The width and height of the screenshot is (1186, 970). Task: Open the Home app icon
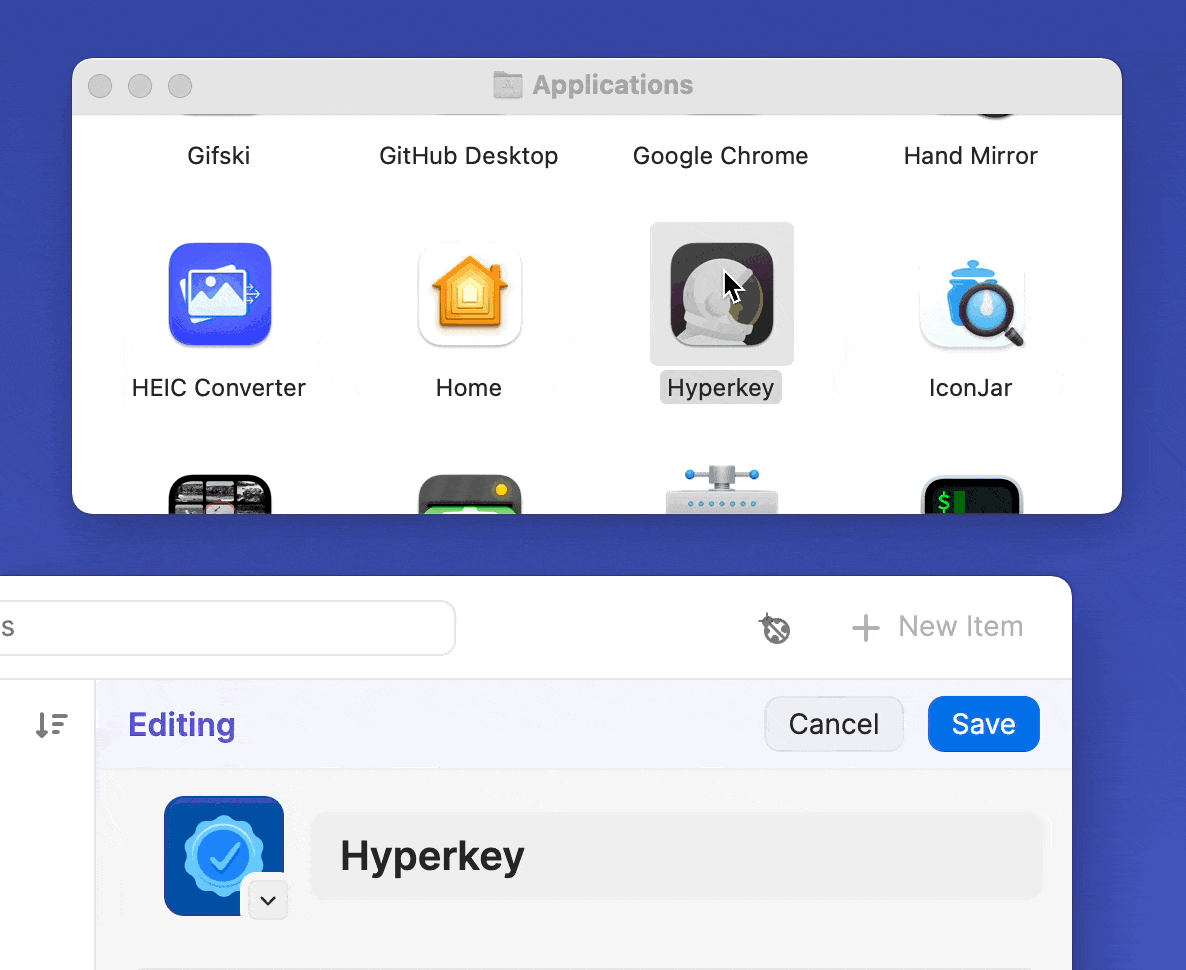click(470, 294)
